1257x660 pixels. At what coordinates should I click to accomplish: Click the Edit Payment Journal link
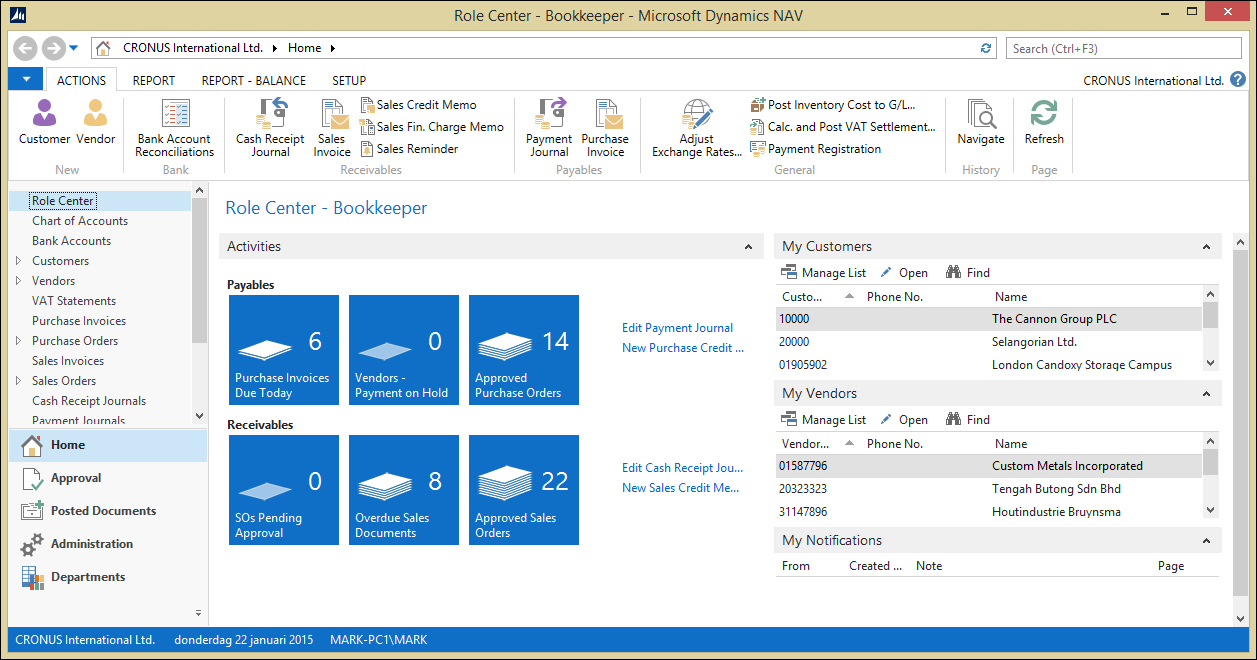click(x=677, y=328)
